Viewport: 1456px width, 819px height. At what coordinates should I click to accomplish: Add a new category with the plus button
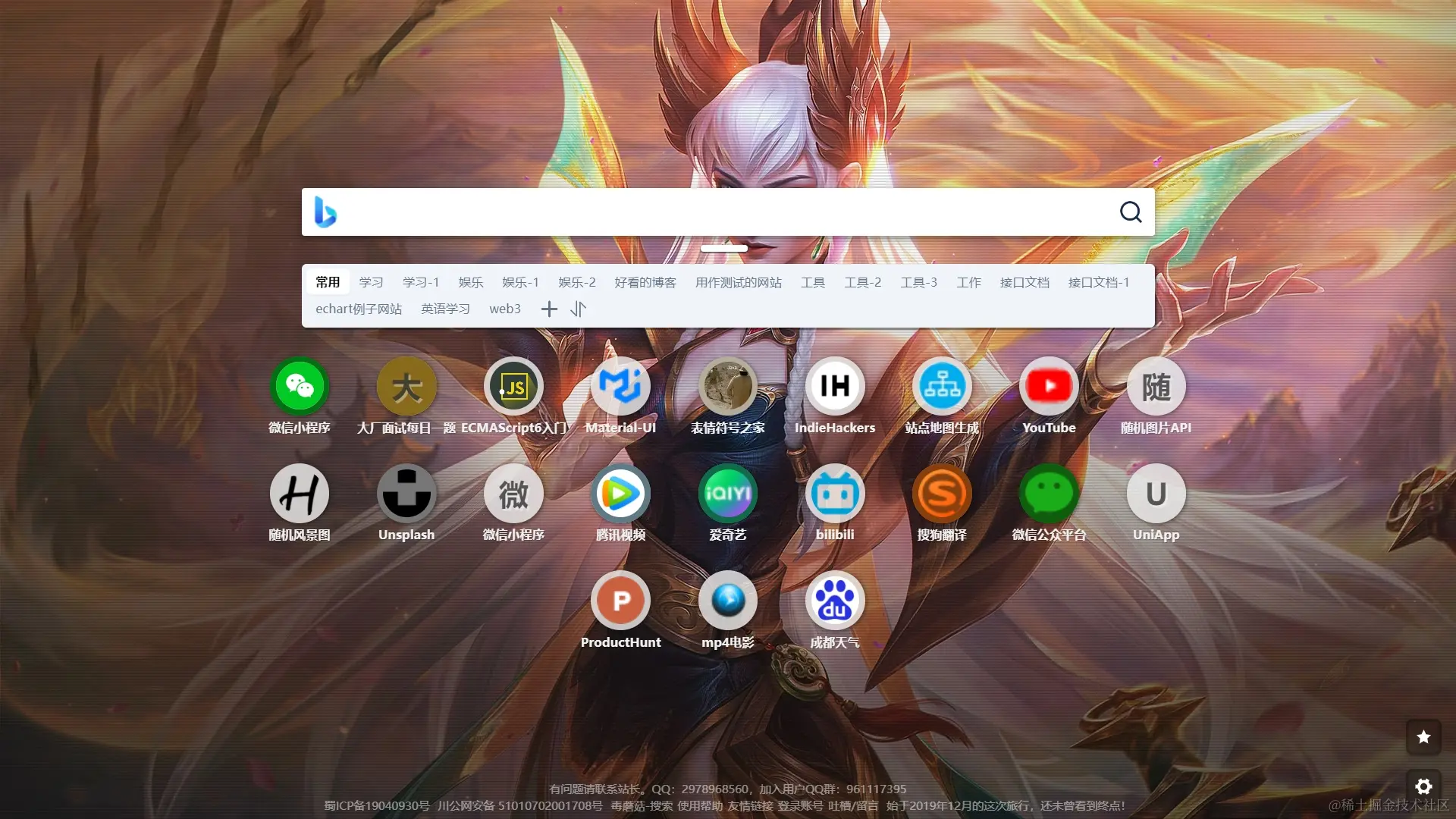tap(549, 309)
